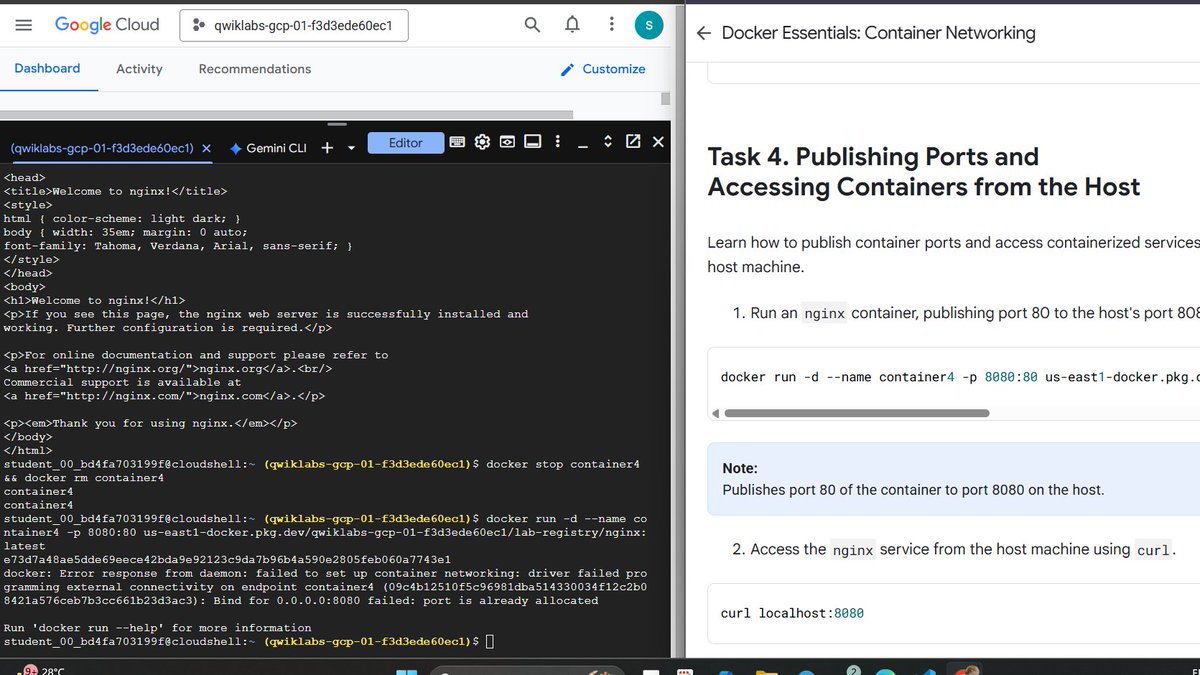Open the terminal keyboard shortcuts icon

(457, 142)
